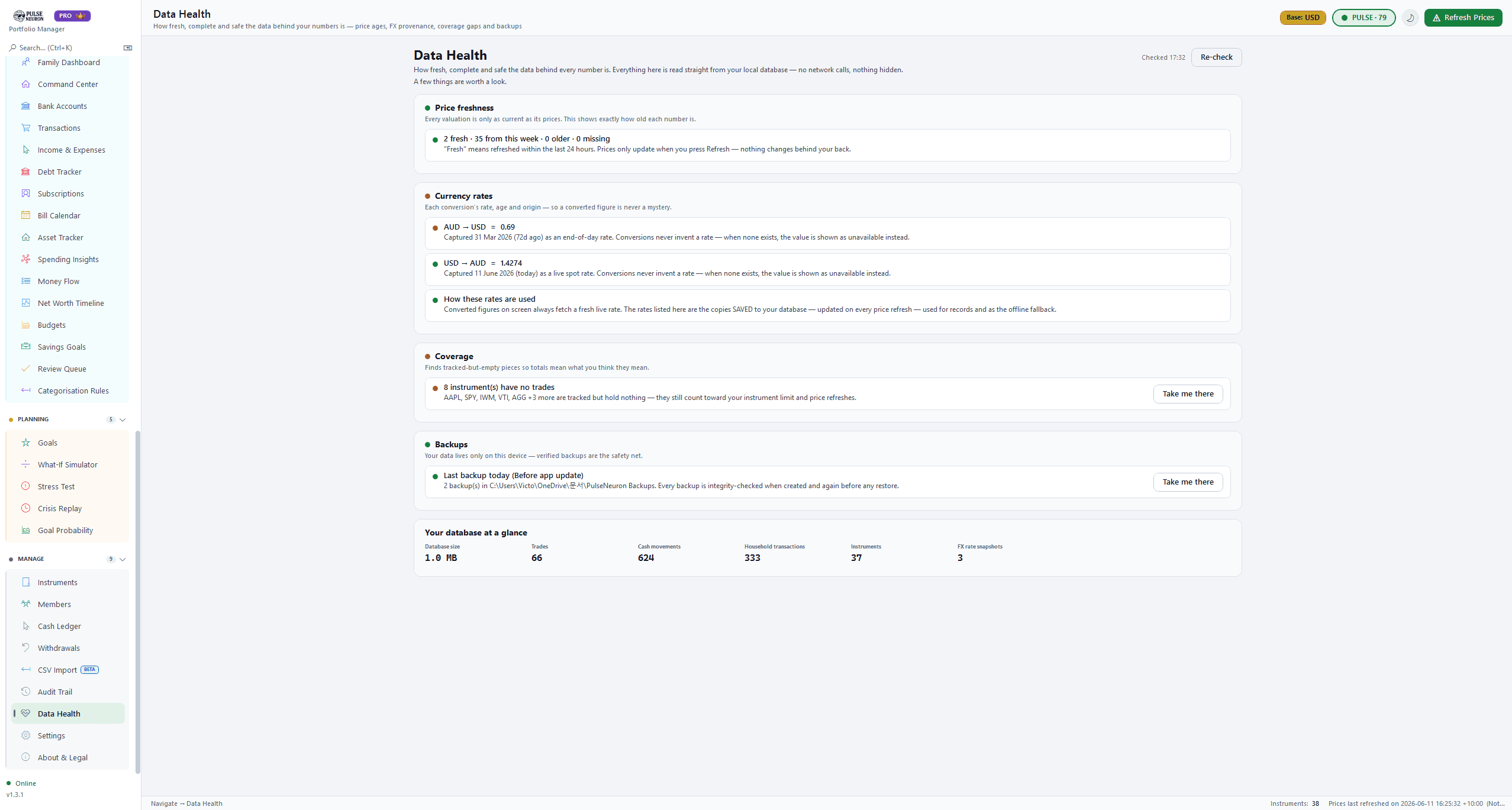Click the Categorisation Rules icon

25,391
